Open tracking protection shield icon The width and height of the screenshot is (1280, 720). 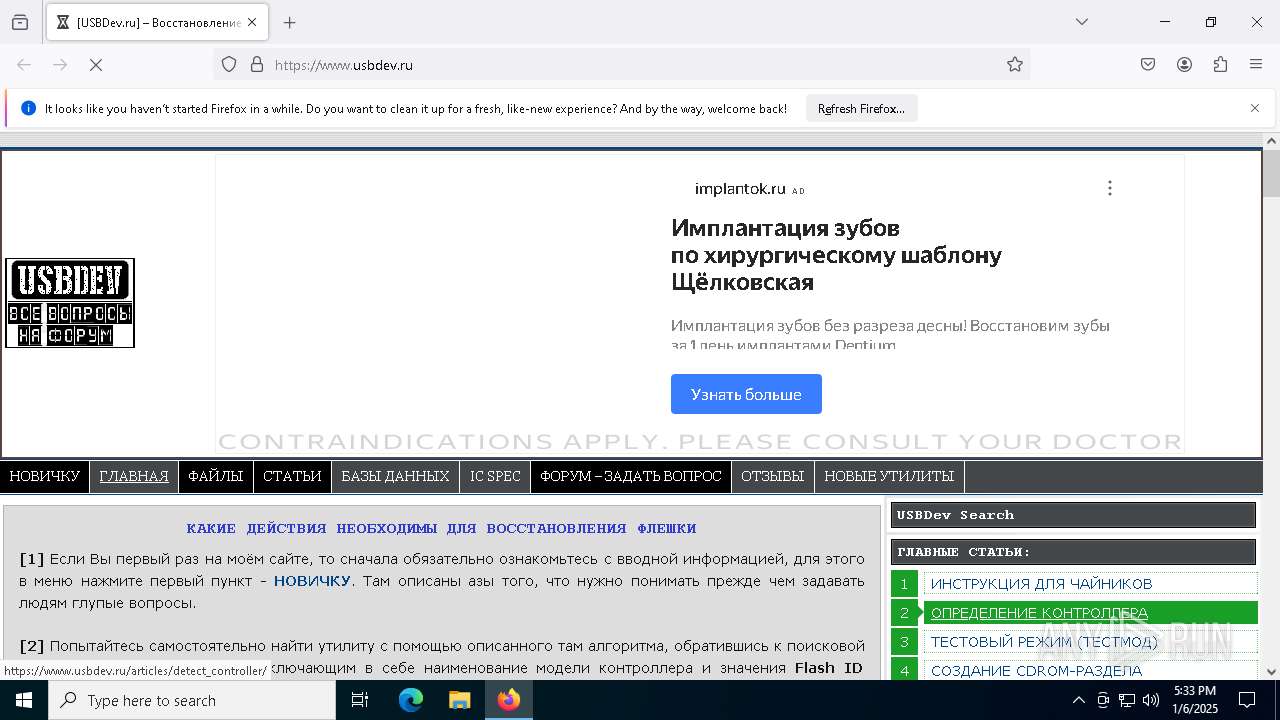pos(229,65)
